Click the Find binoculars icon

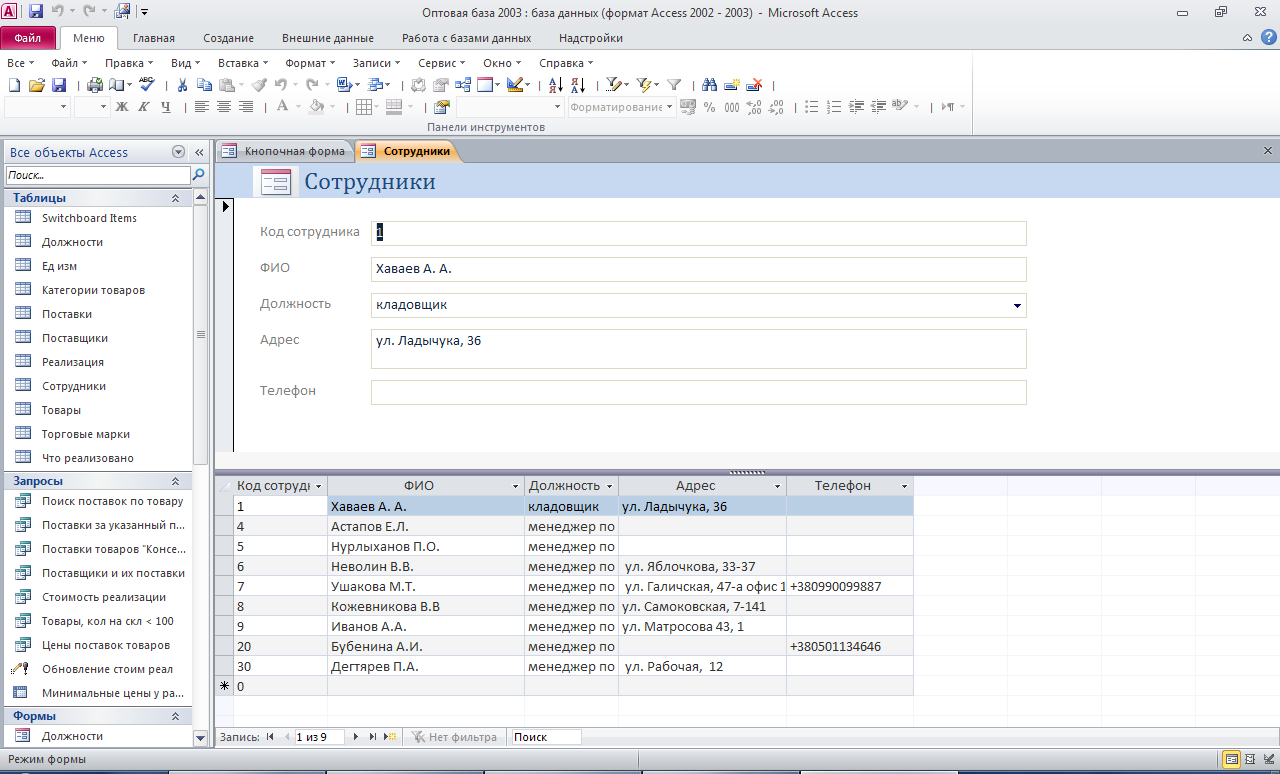pos(710,85)
